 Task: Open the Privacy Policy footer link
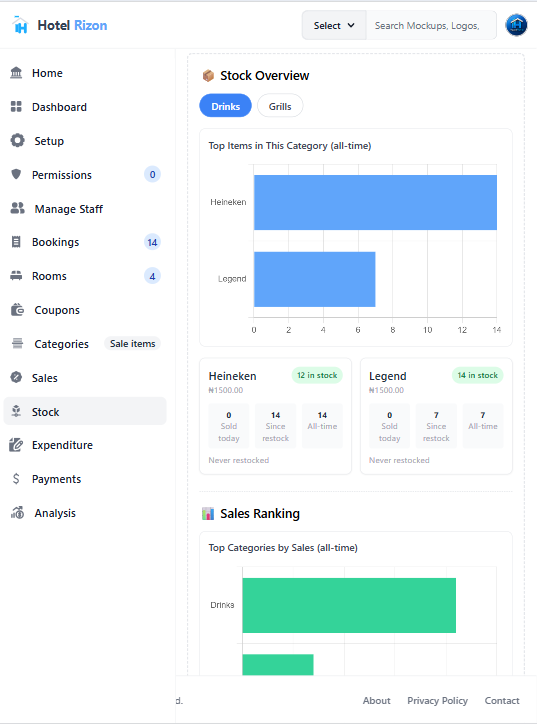click(437, 700)
